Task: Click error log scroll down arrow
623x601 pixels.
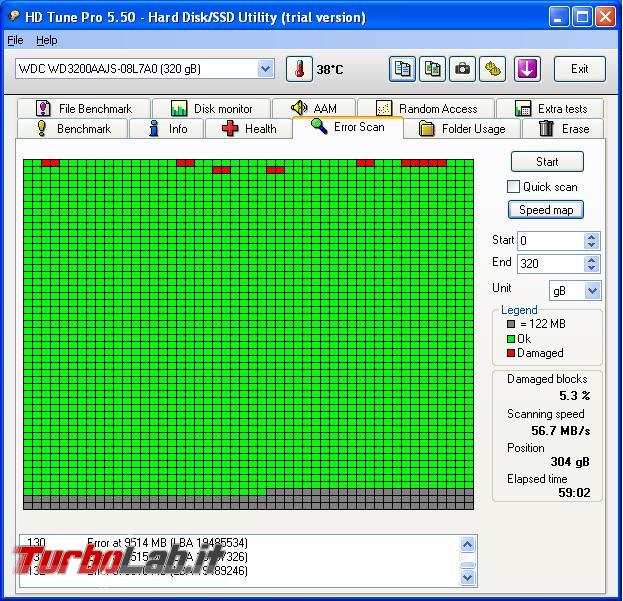Action: click(x=468, y=577)
